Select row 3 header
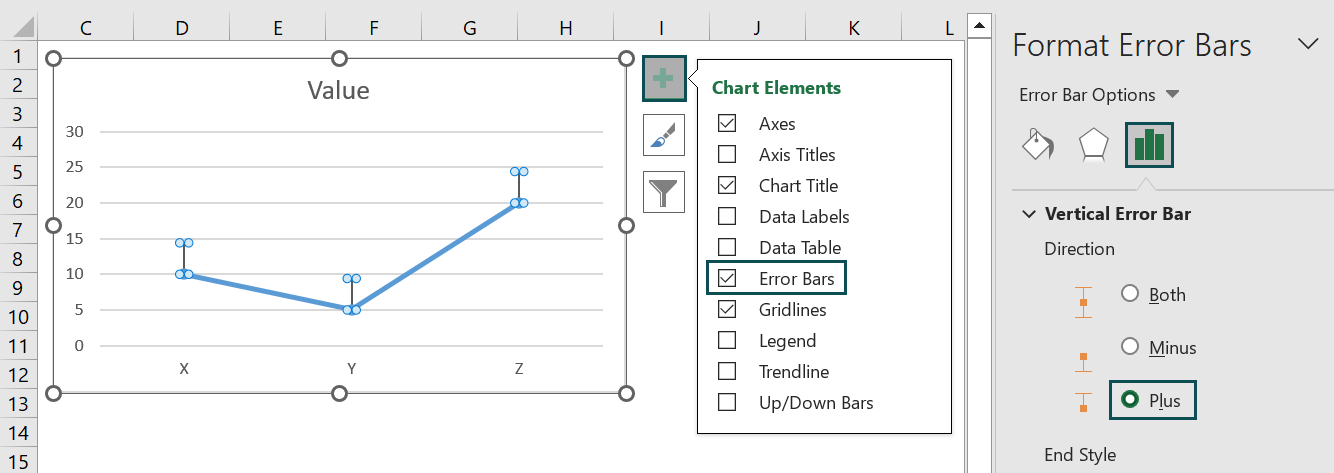The image size is (1334, 473). coord(19,114)
